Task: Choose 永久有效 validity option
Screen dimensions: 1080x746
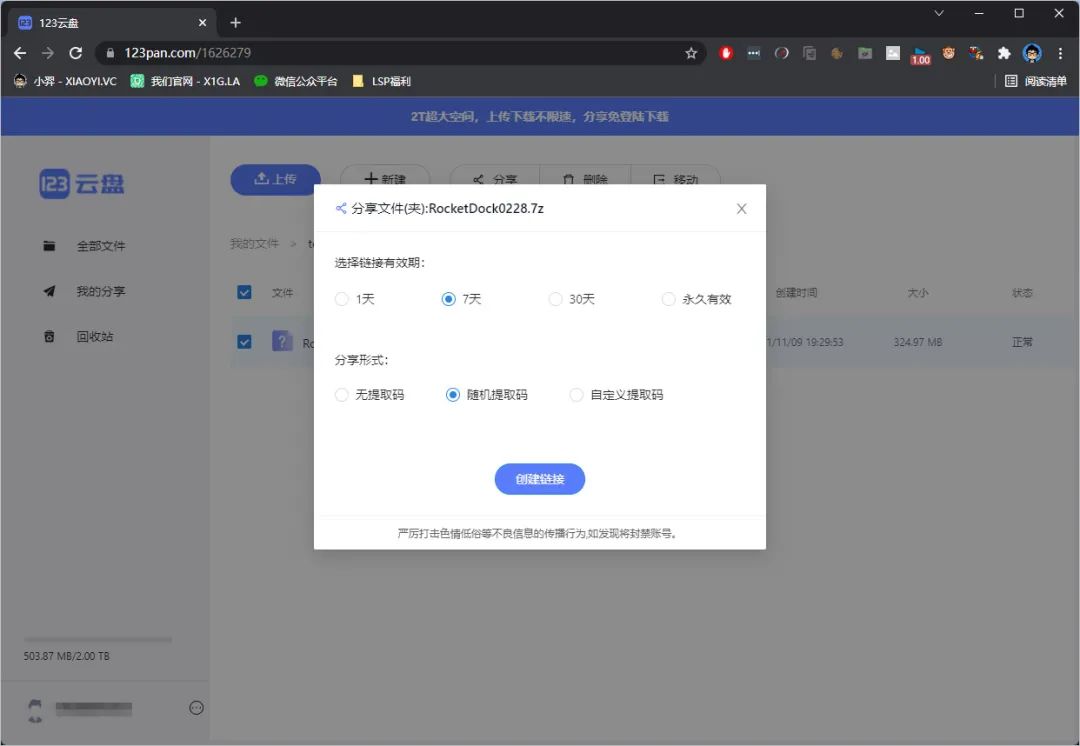Action: (668, 299)
